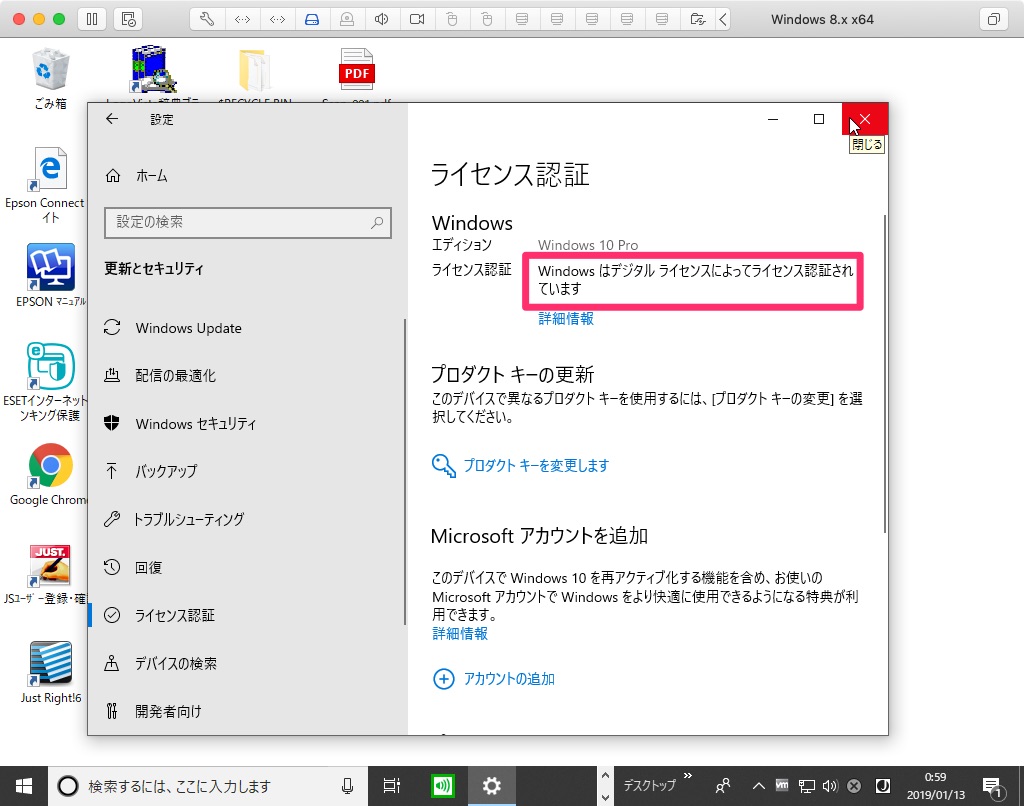Open Windows セキュリティ in sidebar
The width and height of the screenshot is (1024, 806).
coord(247,424)
